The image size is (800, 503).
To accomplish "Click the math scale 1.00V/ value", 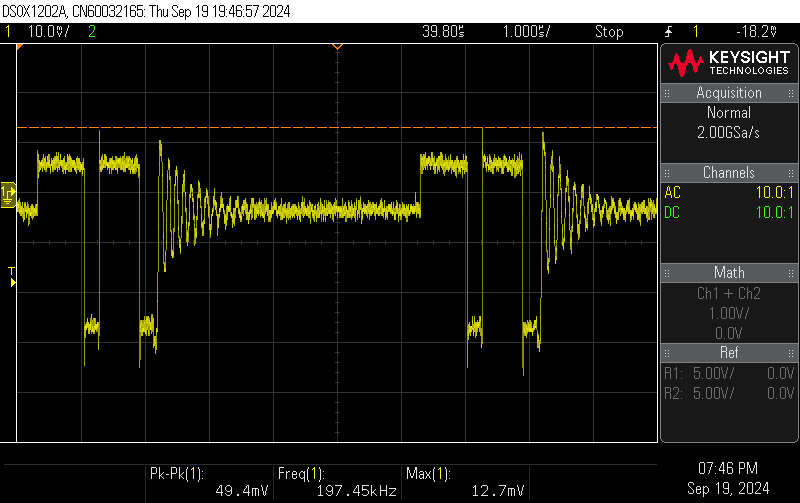I will click(729, 313).
